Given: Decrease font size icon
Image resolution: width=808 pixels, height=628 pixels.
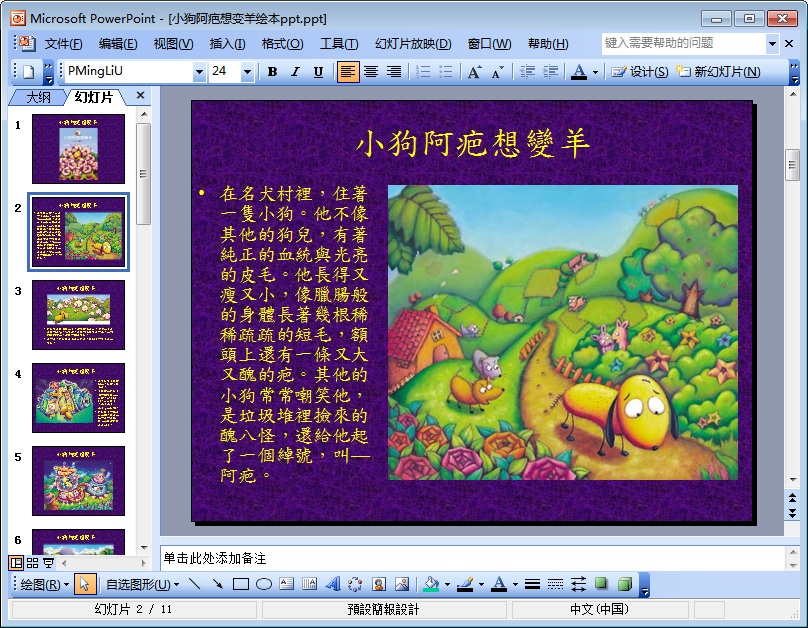Looking at the screenshot, I should [497, 72].
